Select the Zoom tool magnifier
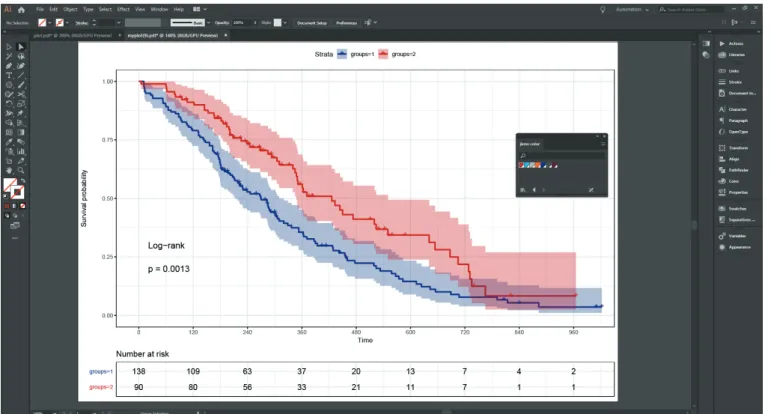 point(21,170)
